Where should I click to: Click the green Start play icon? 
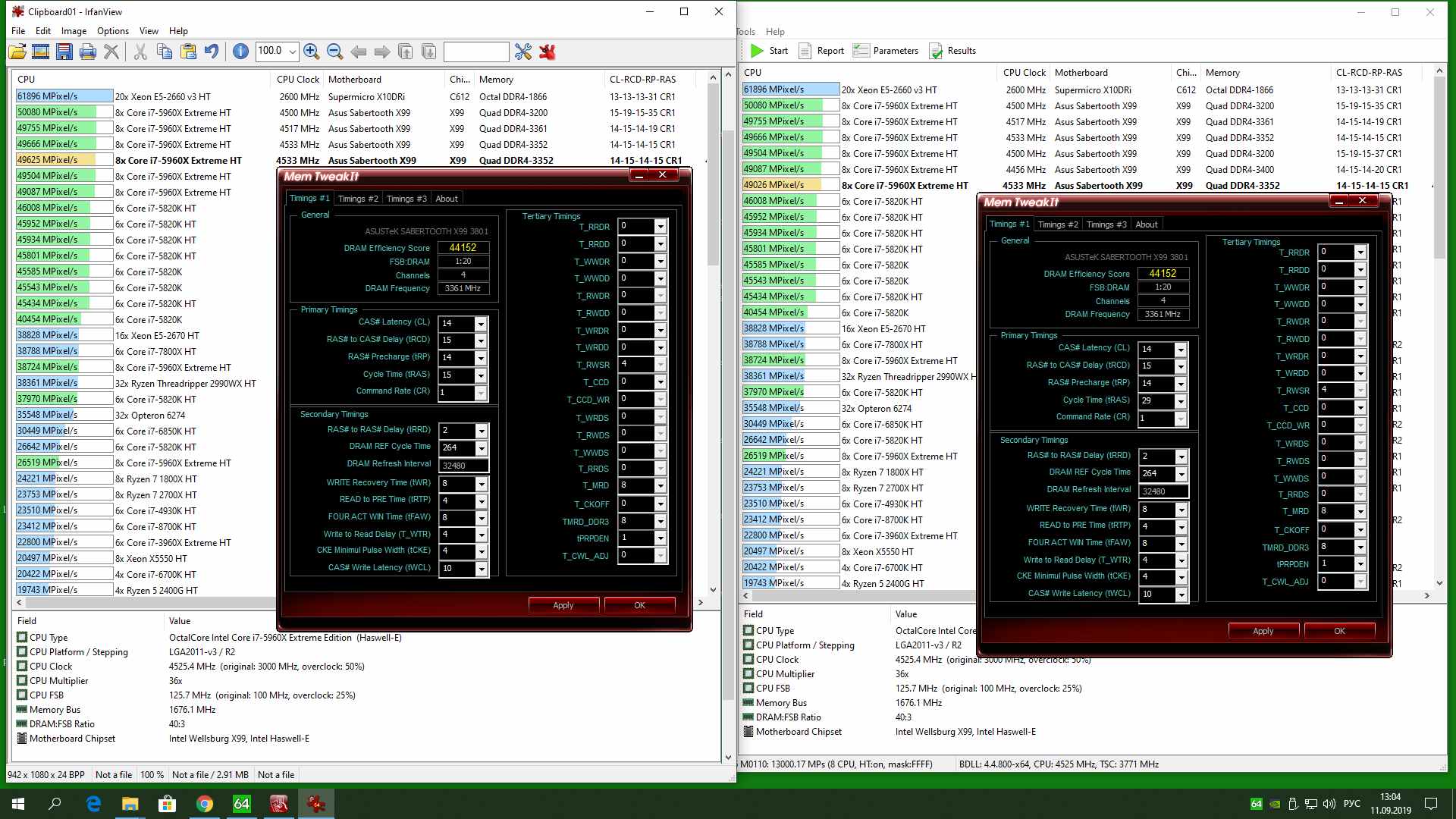click(x=757, y=51)
